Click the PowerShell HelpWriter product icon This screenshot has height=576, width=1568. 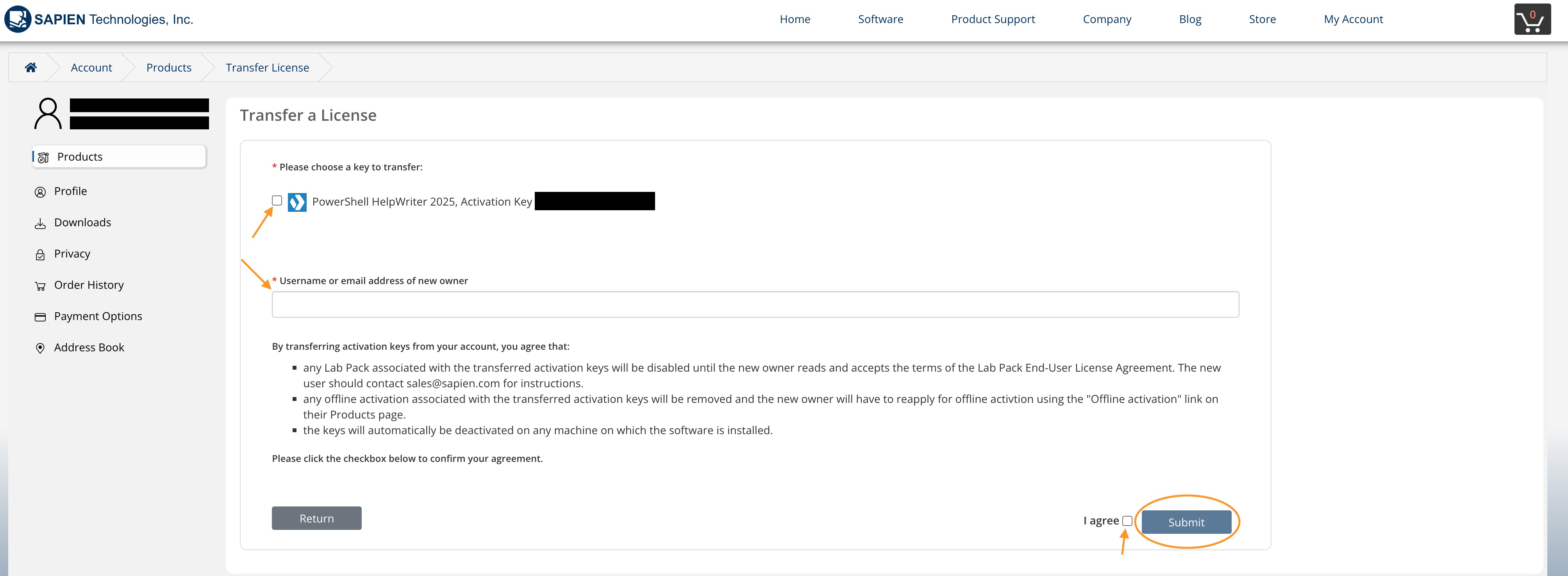pos(297,202)
